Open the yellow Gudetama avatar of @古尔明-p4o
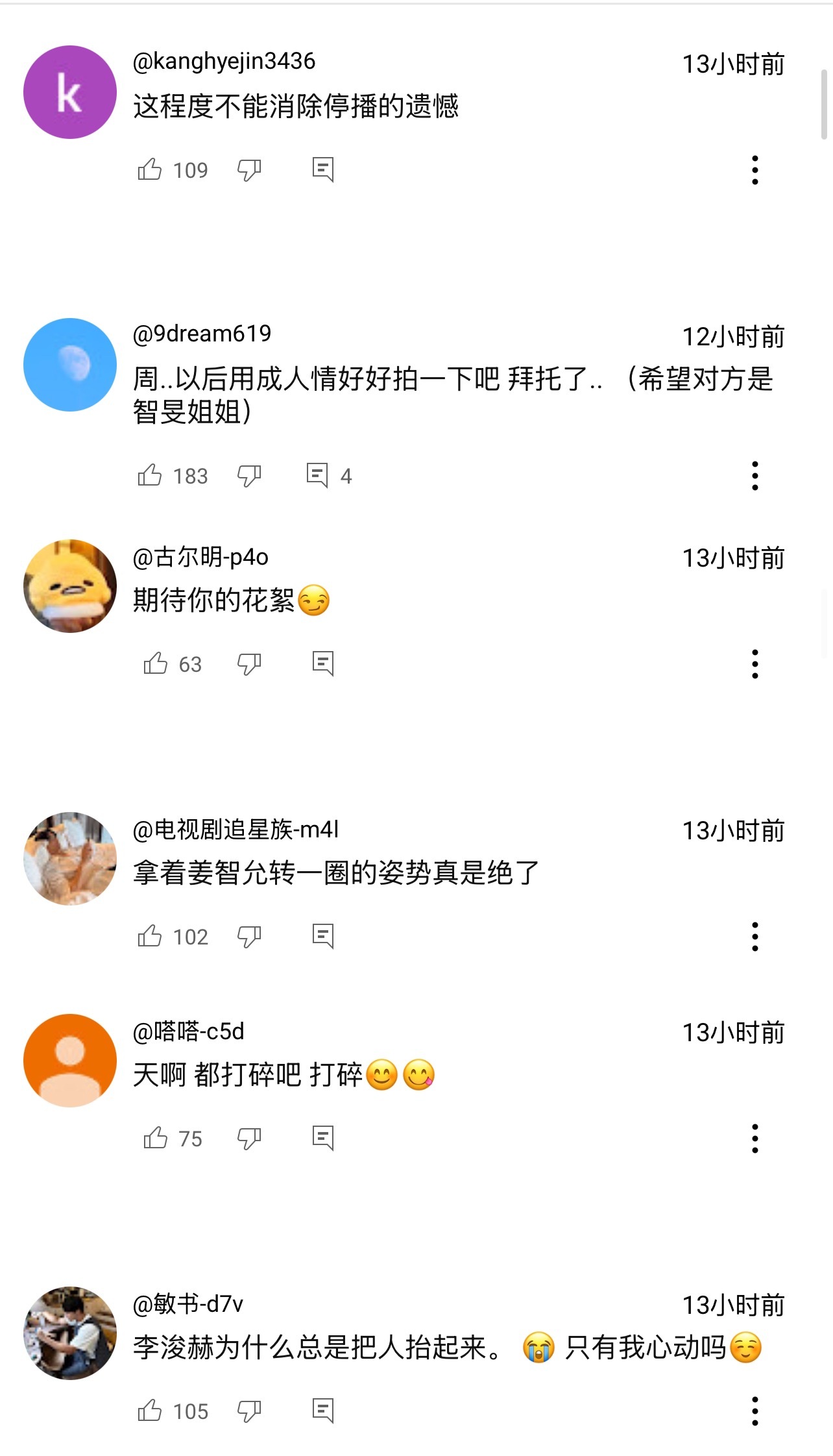Image resolution: width=833 pixels, height=1456 pixels. [70, 586]
